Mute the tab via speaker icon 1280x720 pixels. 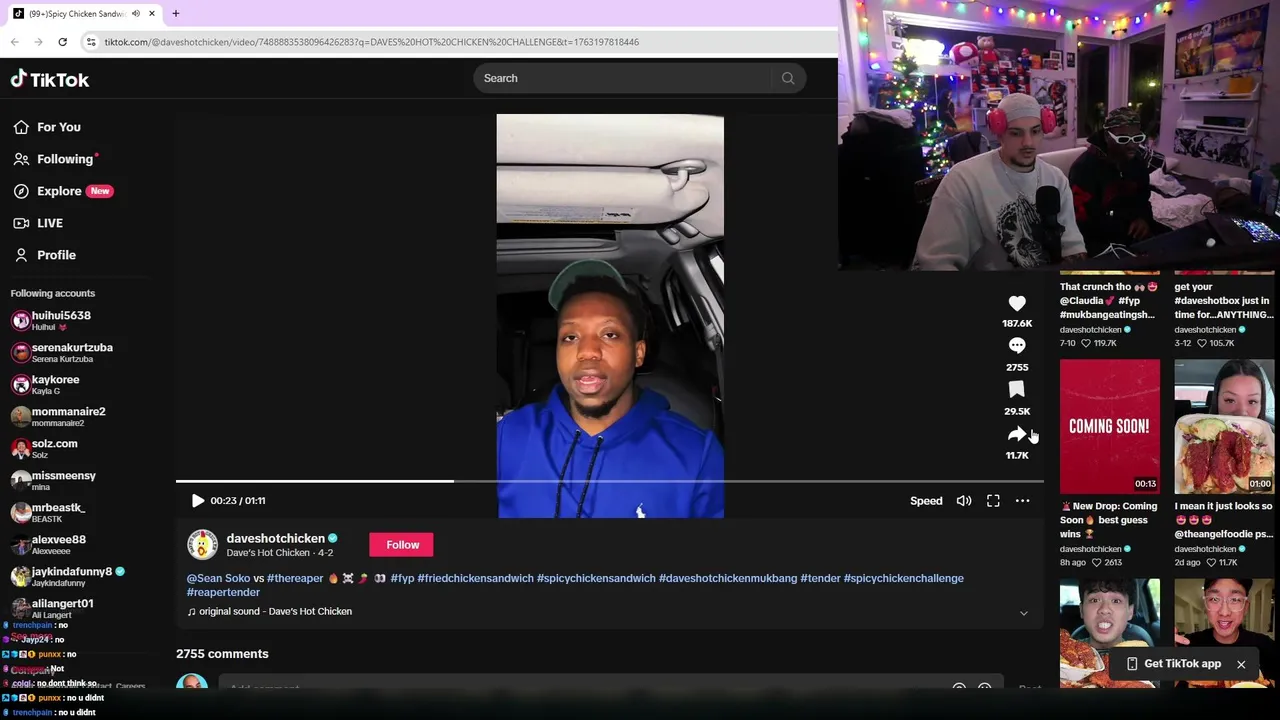[136, 14]
